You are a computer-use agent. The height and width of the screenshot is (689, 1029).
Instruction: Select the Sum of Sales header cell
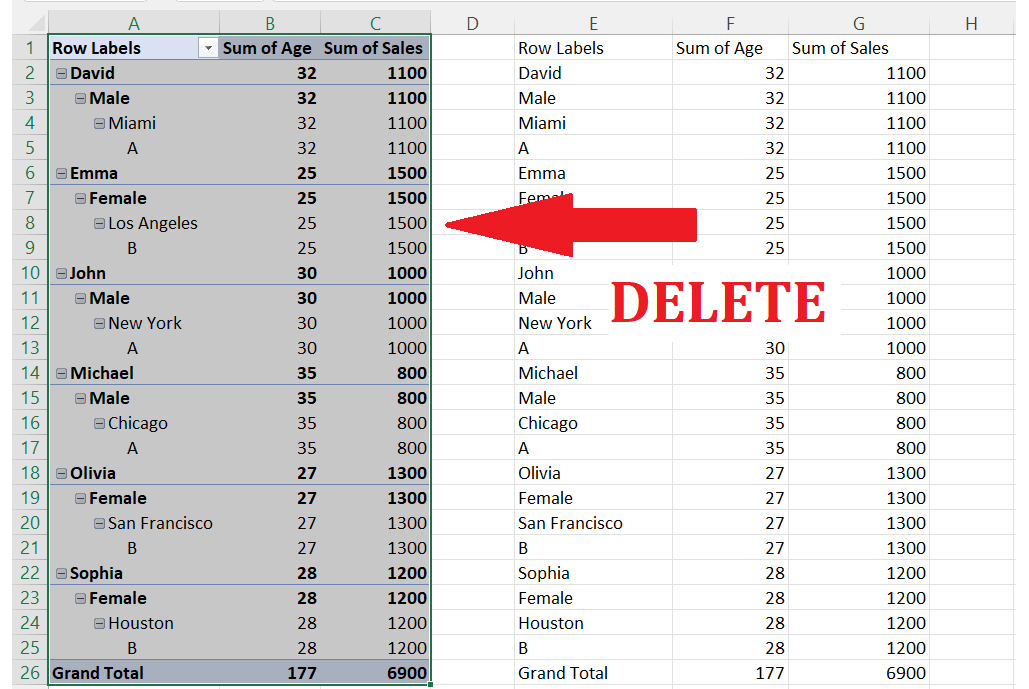tap(374, 47)
